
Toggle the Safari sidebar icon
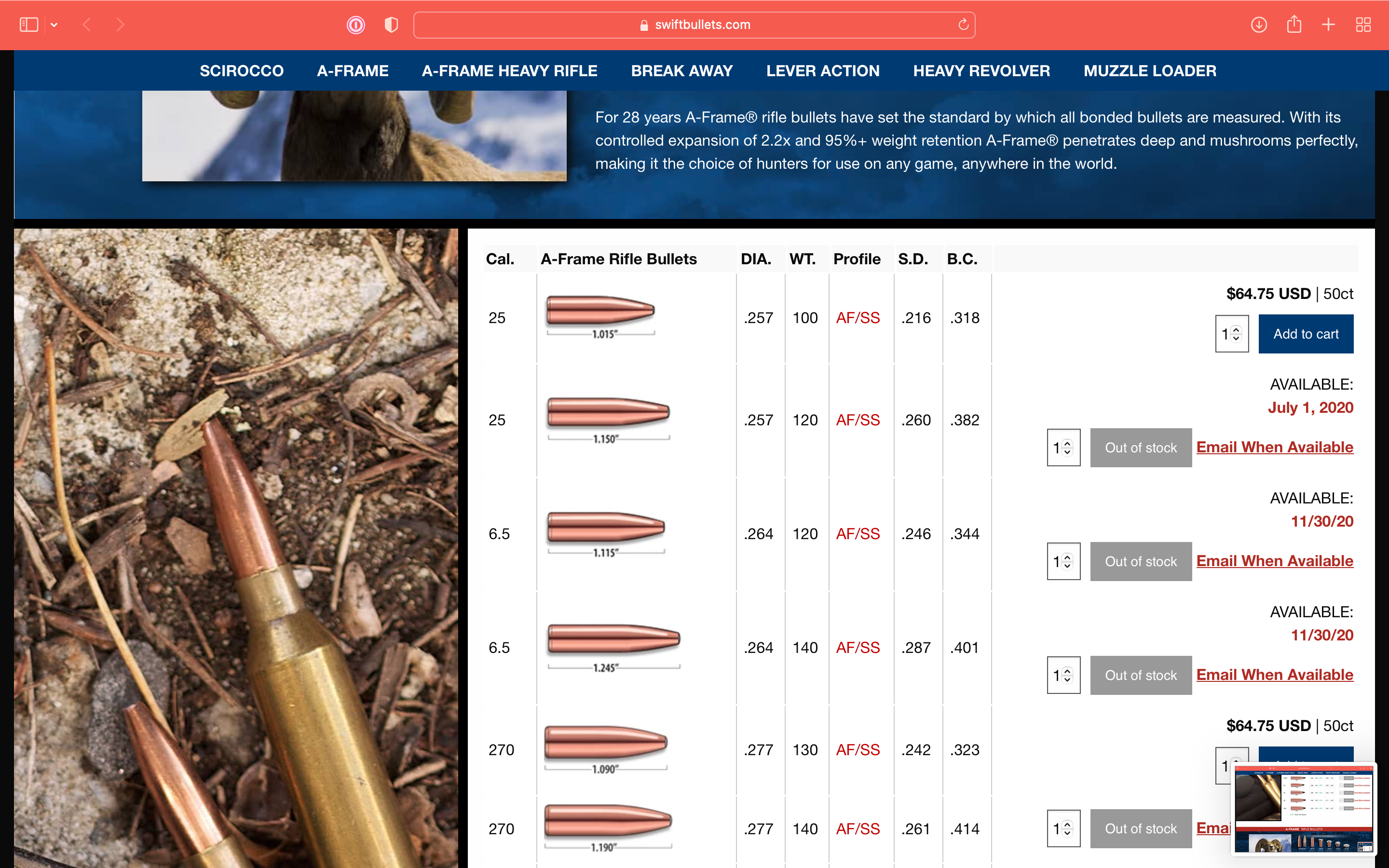coord(29,25)
